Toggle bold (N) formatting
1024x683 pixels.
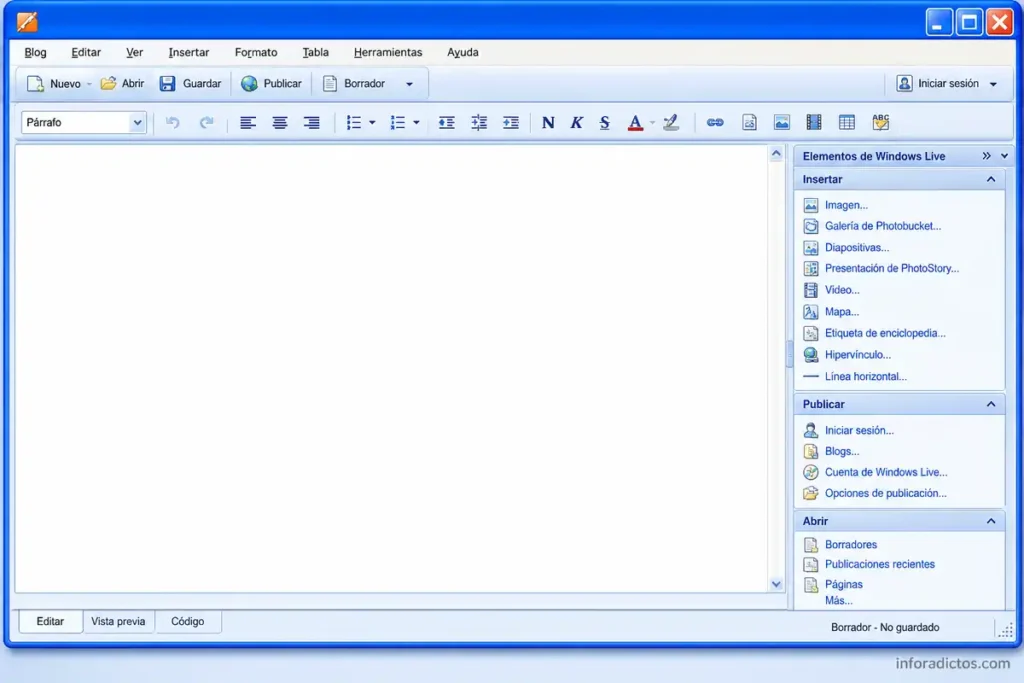coord(548,122)
